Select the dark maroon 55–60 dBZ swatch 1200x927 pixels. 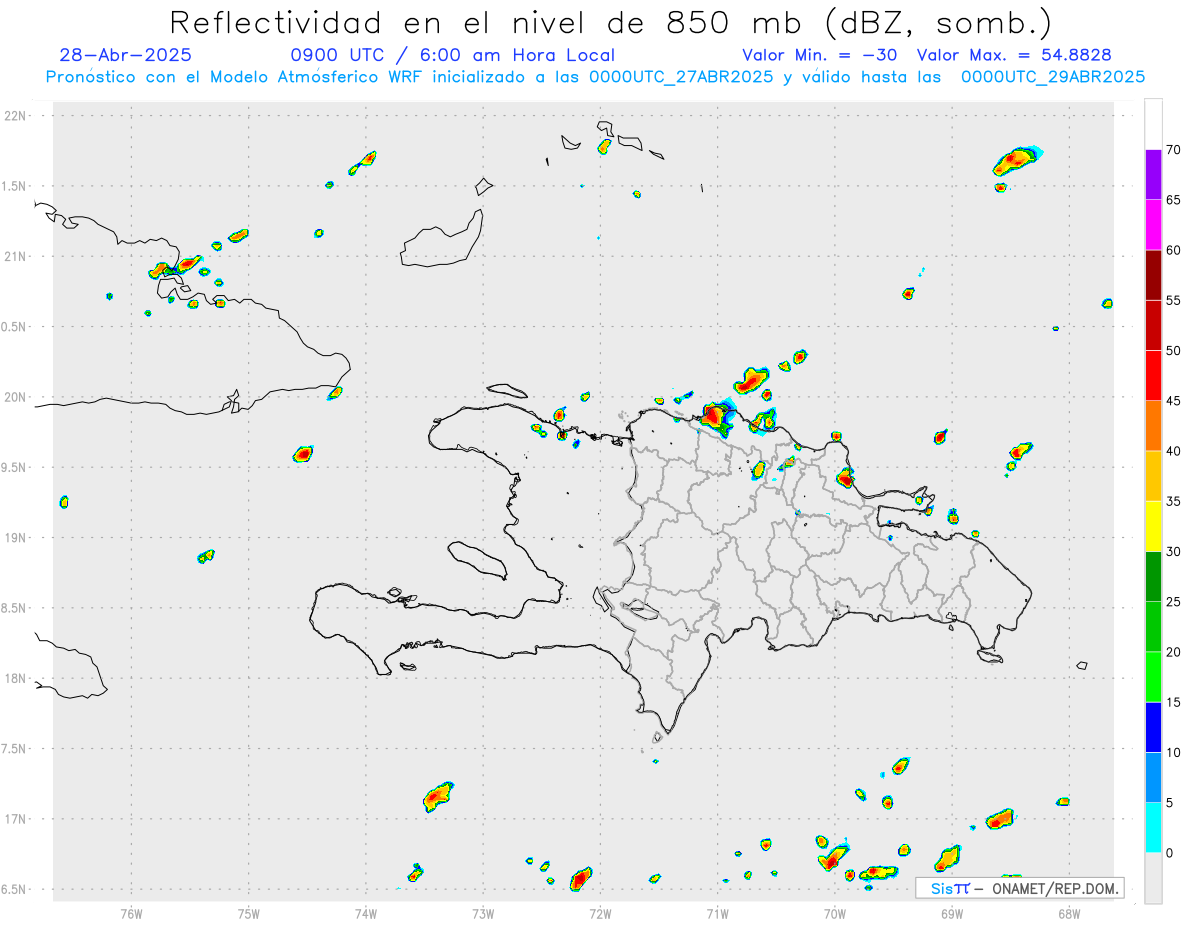pos(1154,275)
